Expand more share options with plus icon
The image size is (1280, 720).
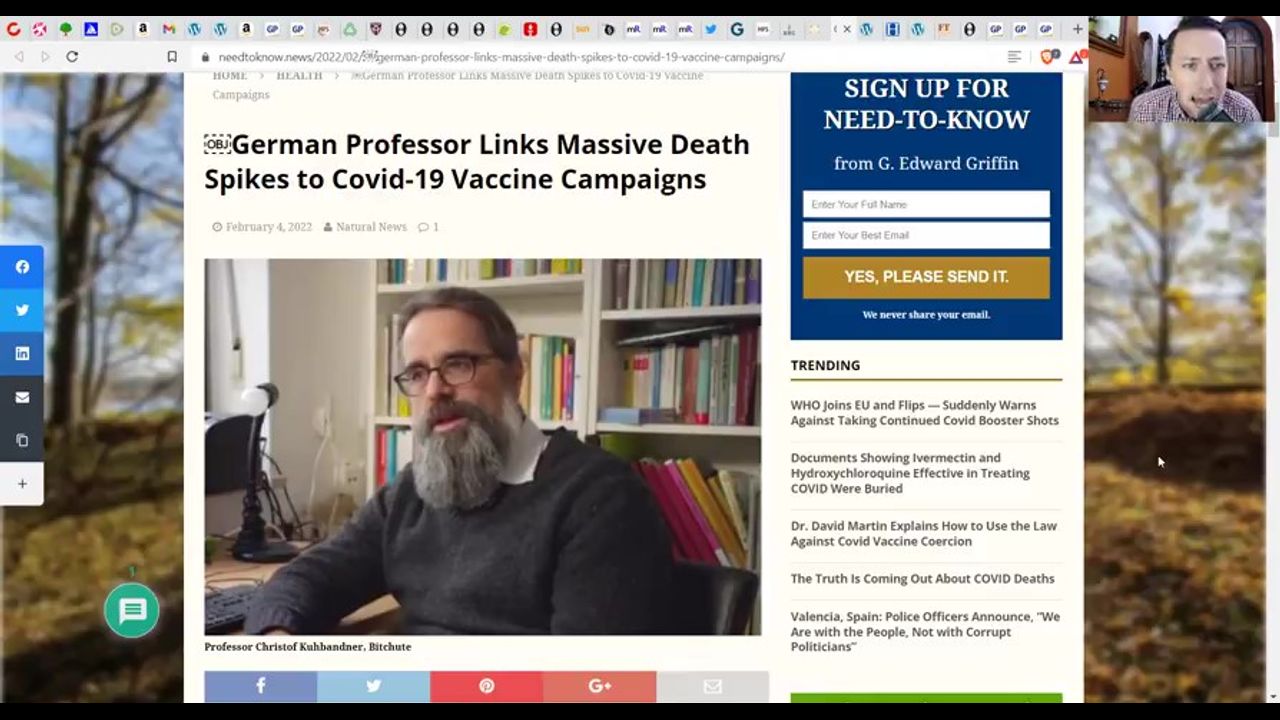point(22,484)
